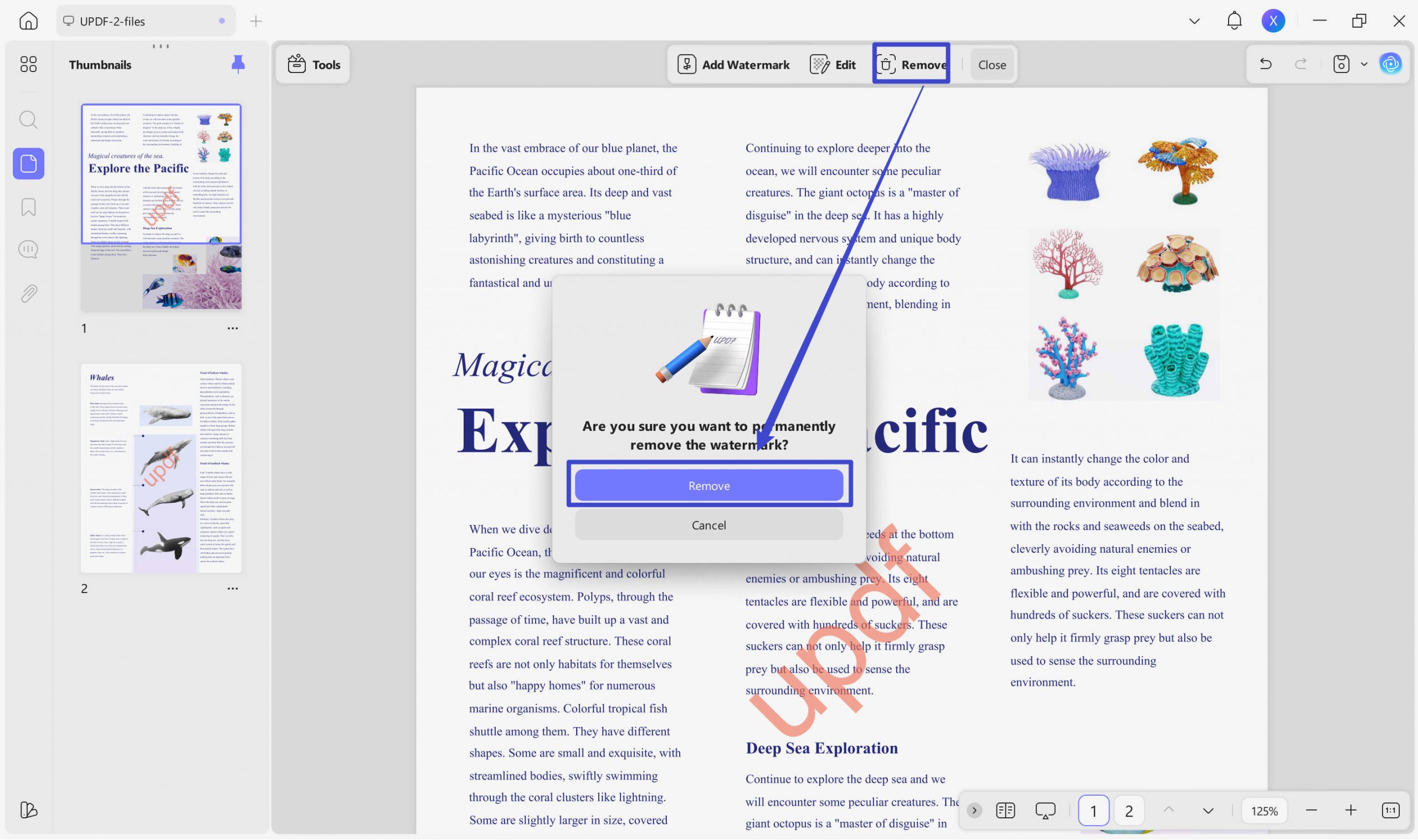This screenshot has width=1418, height=840.
Task: Jump to page 2 in bottom bar
Action: click(1129, 811)
